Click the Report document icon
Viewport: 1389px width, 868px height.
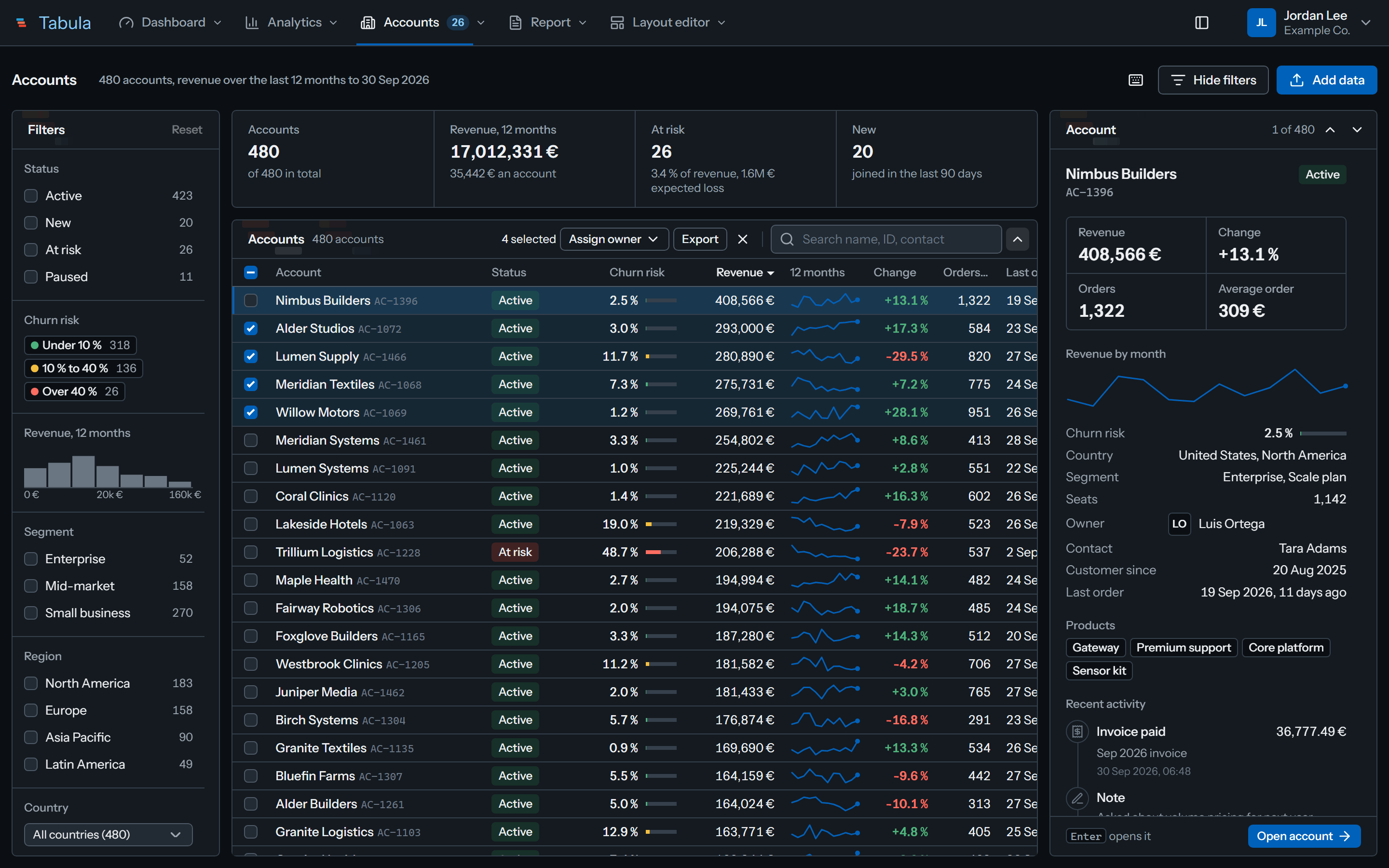pos(515,22)
